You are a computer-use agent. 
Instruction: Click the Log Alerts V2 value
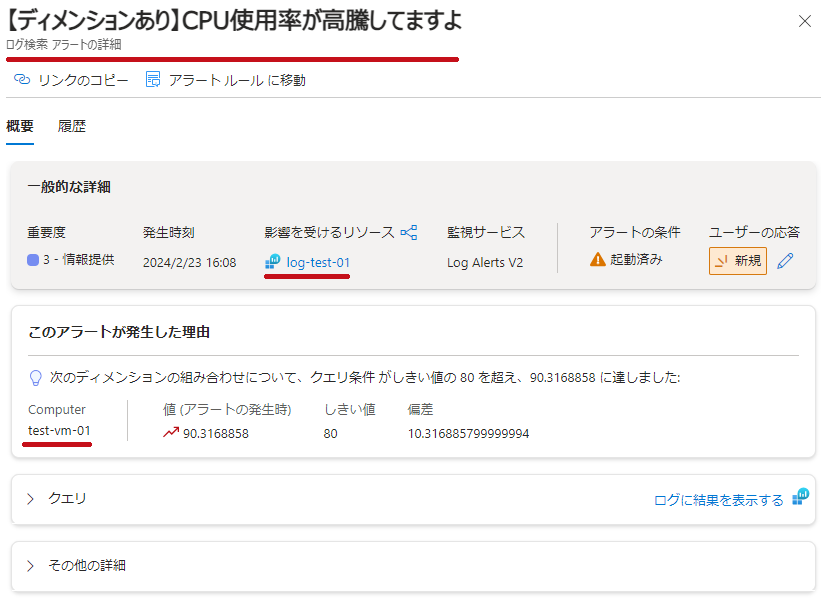485,262
